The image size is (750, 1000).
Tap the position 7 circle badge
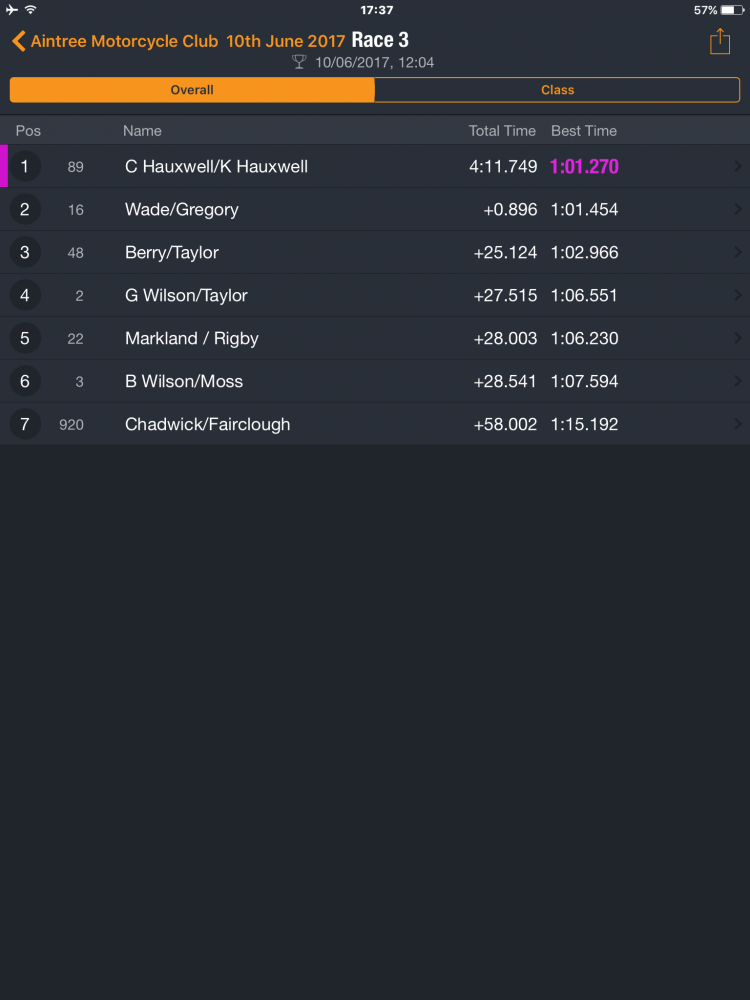25,424
